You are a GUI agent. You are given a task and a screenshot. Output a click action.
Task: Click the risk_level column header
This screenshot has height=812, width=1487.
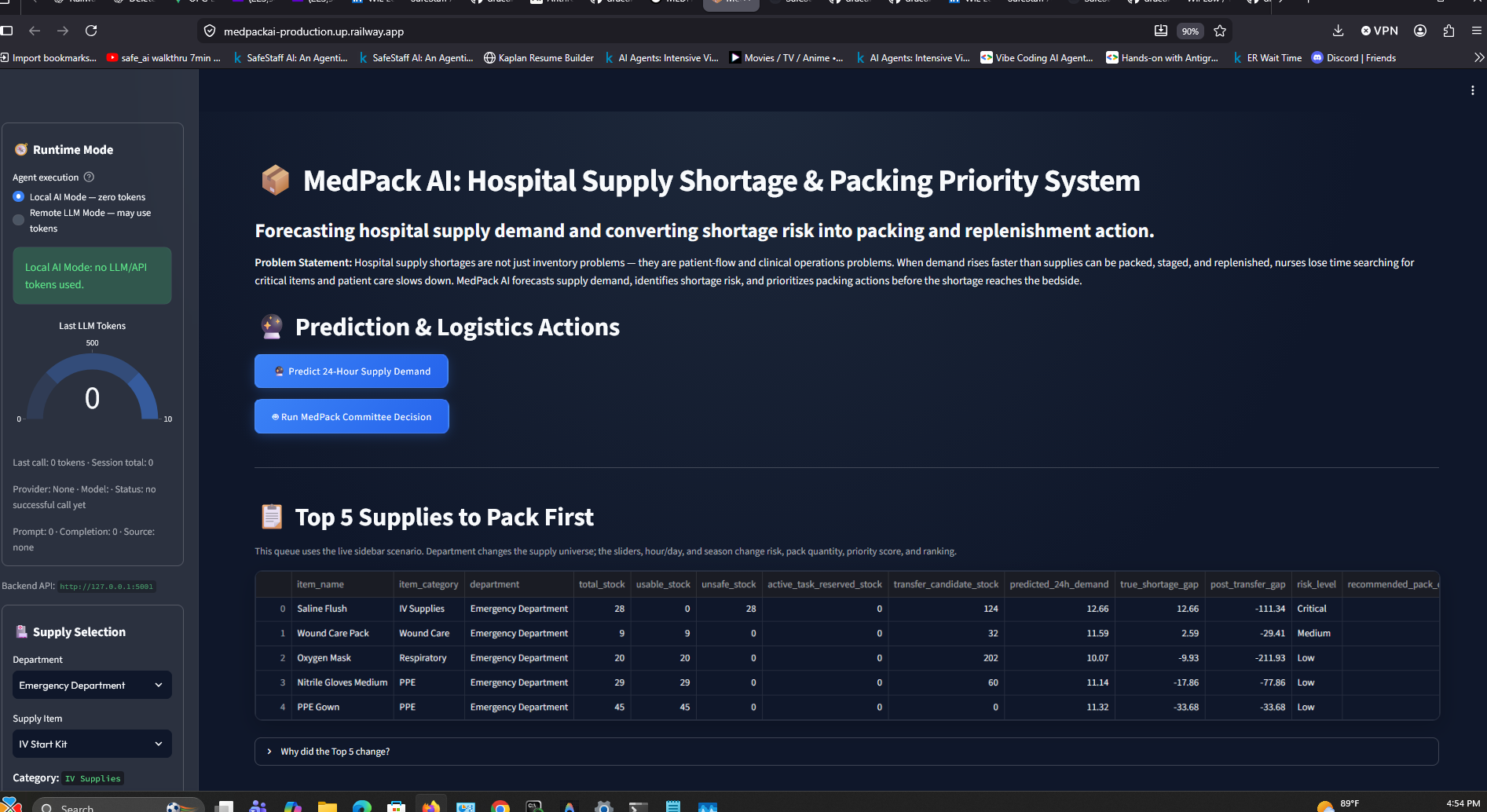point(1316,584)
